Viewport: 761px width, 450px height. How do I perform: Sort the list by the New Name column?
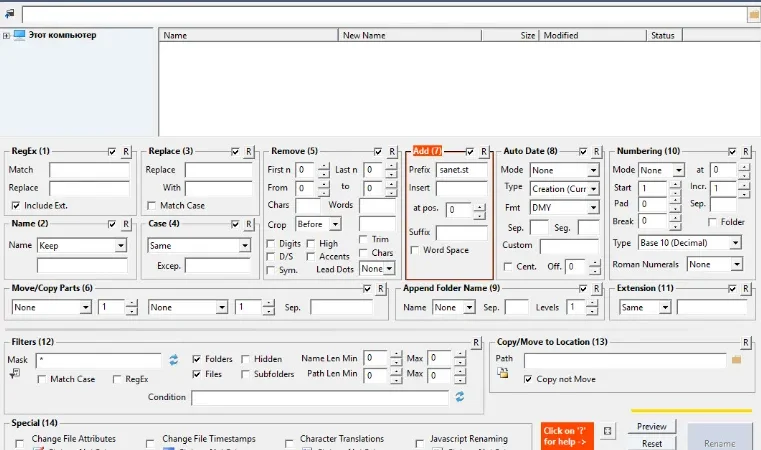[x=410, y=35]
